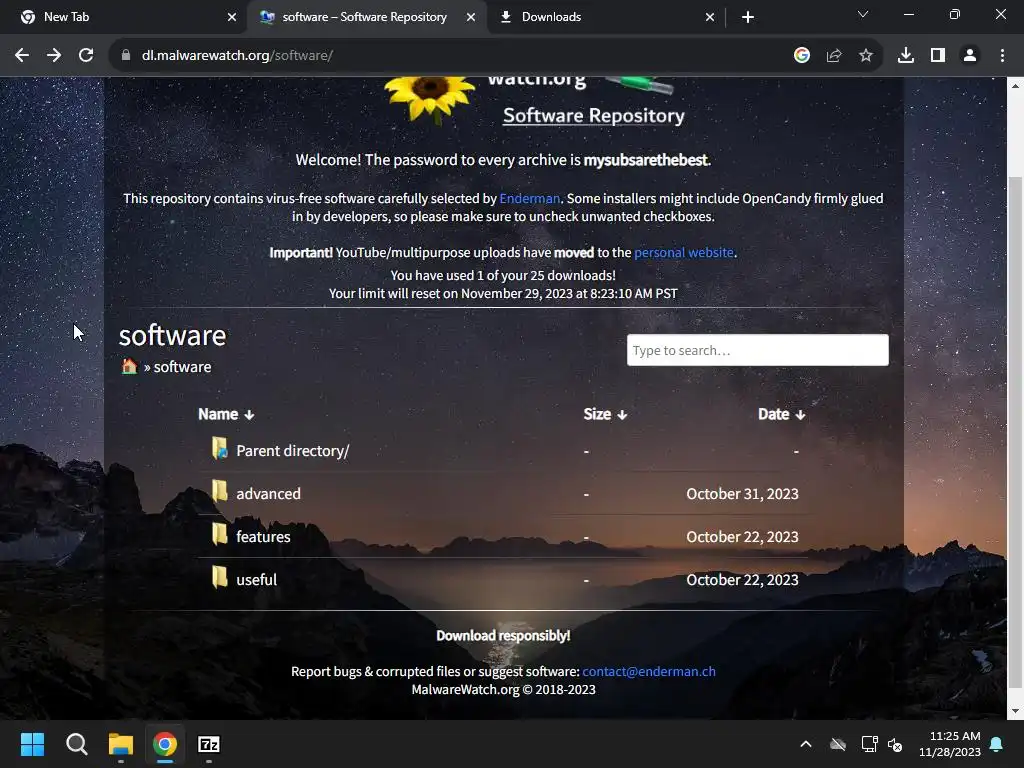This screenshot has height=768, width=1024.
Task: Open the Parent directory/ link
Action: [293, 451]
